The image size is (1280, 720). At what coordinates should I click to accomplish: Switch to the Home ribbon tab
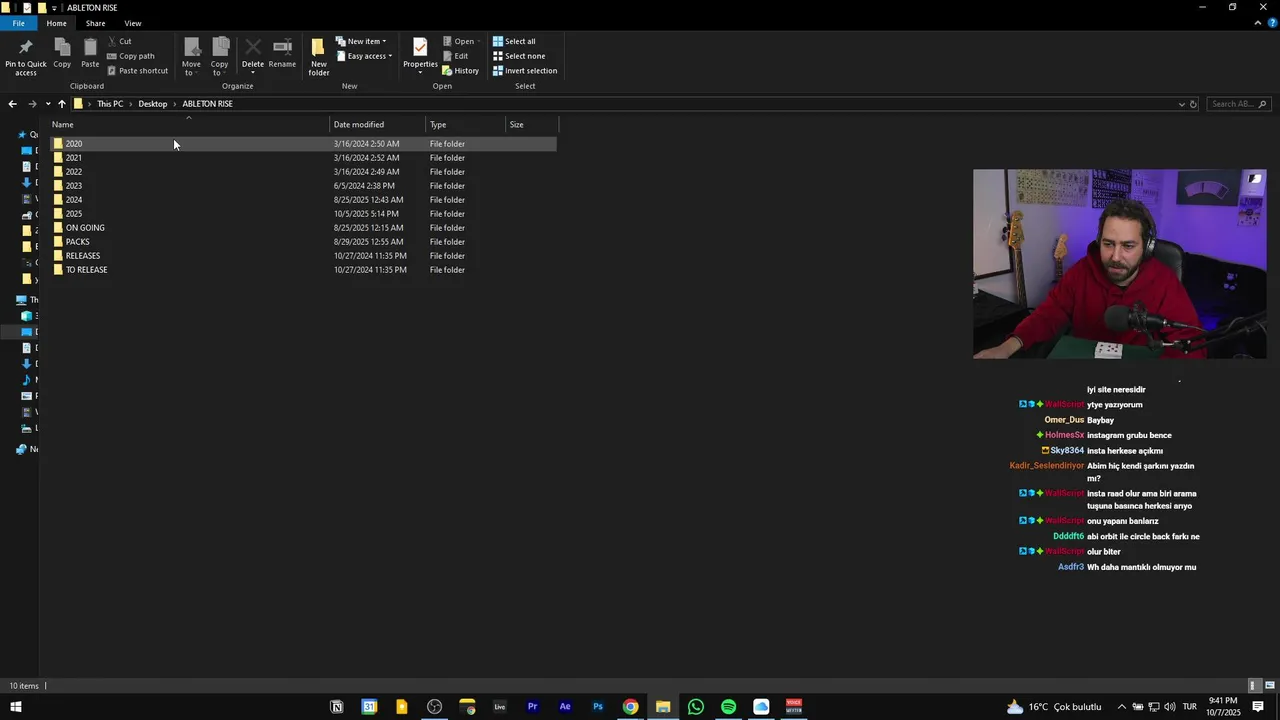[x=57, y=23]
